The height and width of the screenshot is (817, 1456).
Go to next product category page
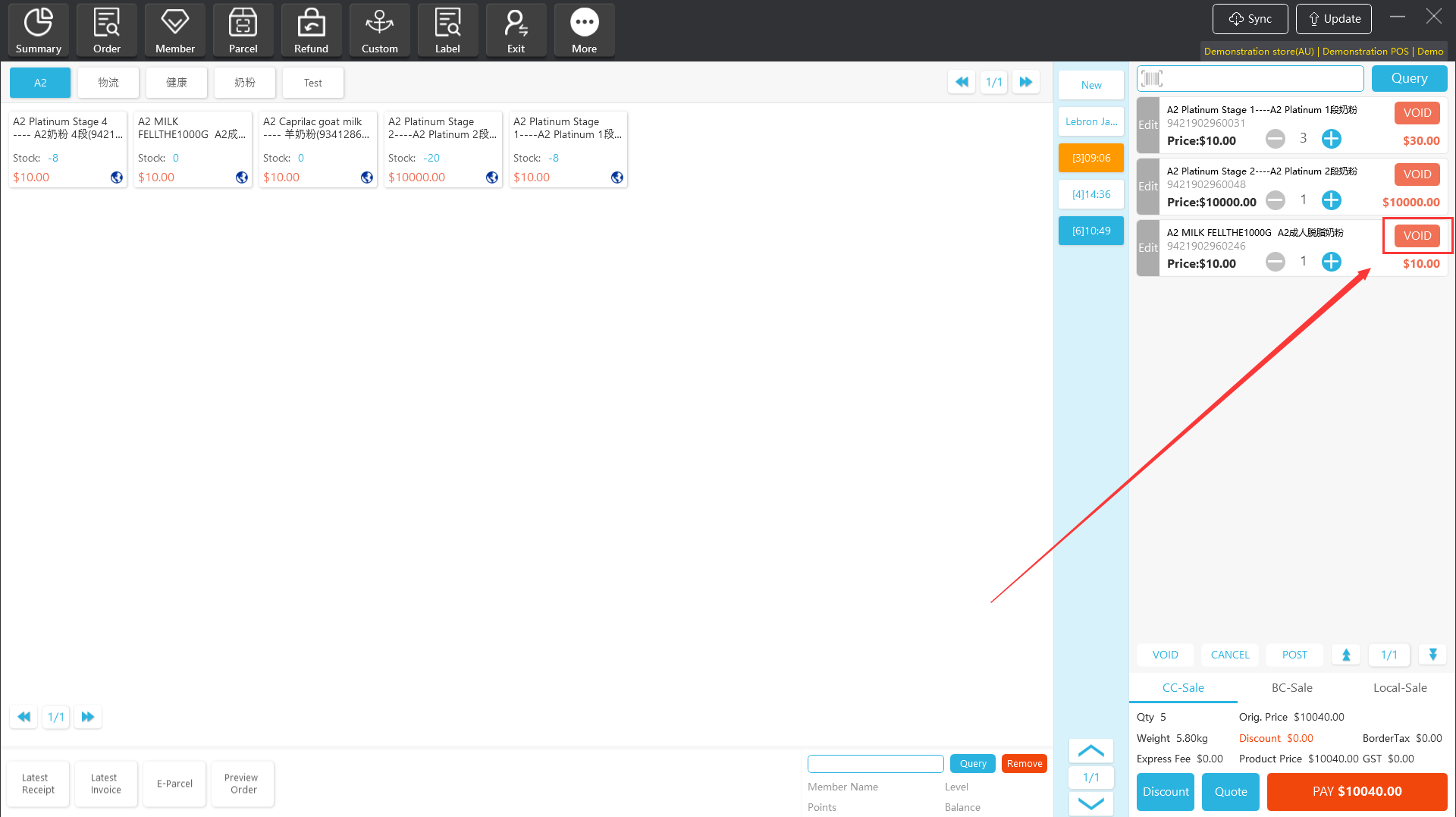(x=1026, y=82)
